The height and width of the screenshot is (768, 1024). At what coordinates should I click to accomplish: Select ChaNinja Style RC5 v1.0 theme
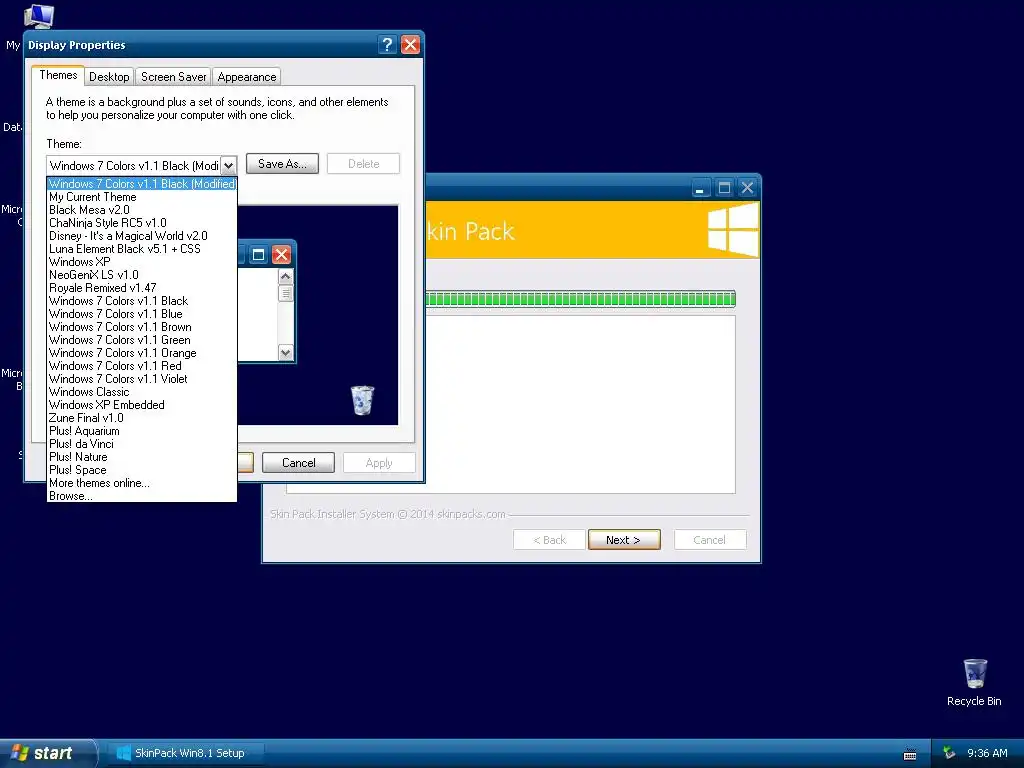tap(142, 223)
